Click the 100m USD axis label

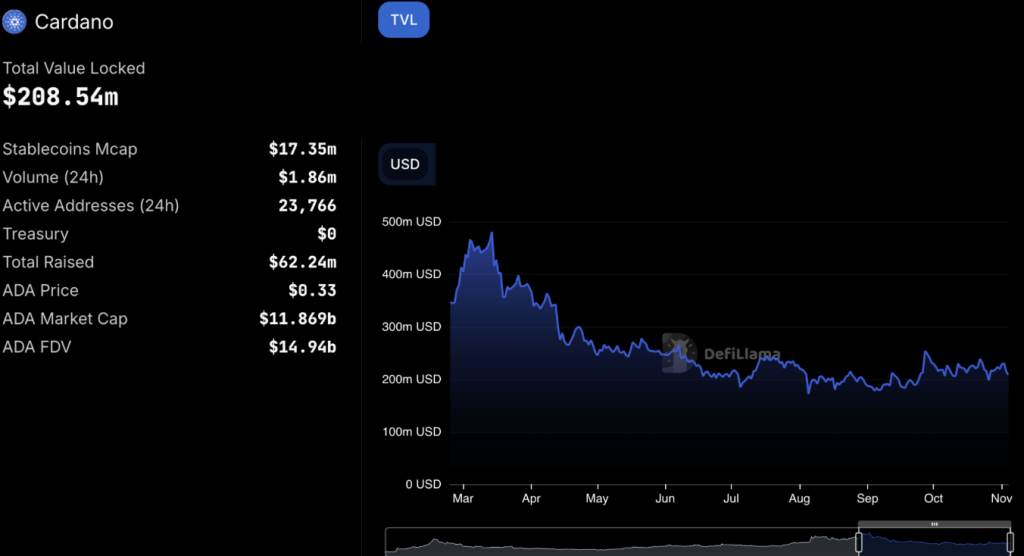411,432
